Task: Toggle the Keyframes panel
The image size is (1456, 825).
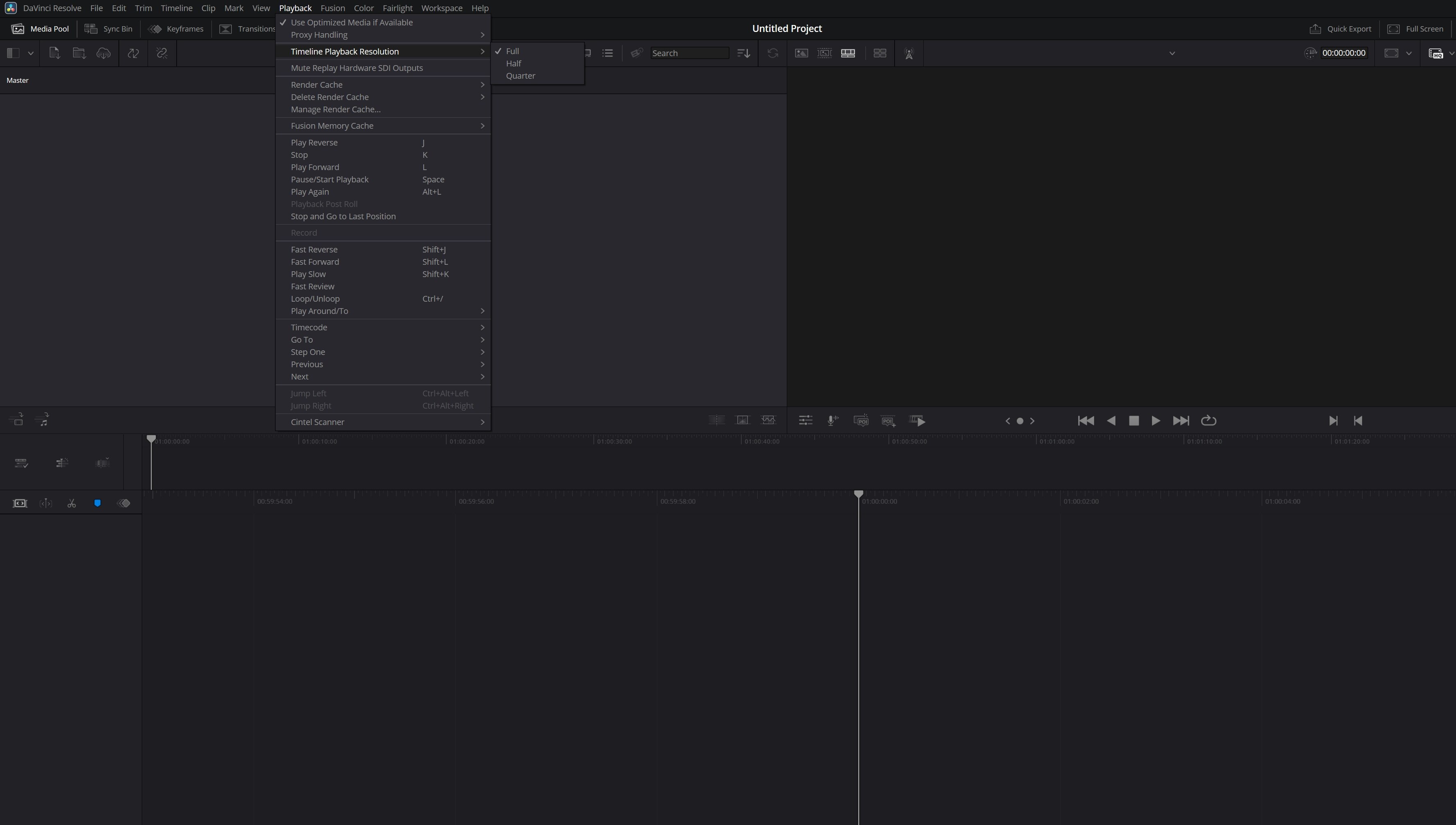Action: coord(176,29)
